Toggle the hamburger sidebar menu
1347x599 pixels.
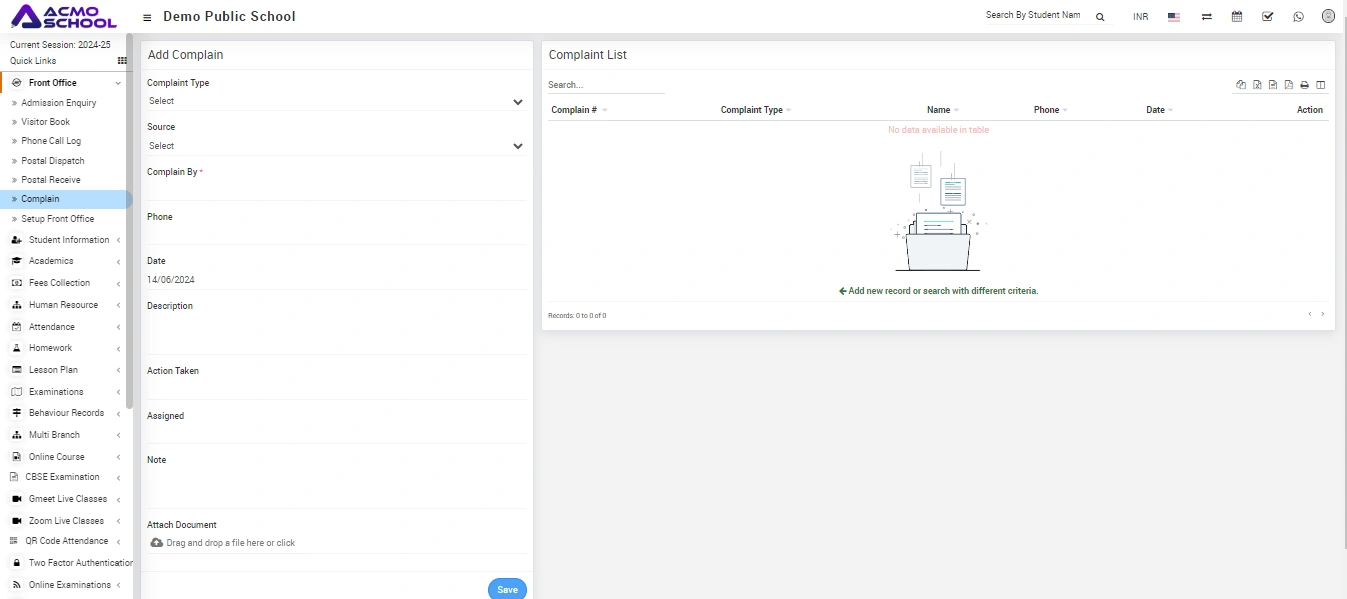click(147, 17)
